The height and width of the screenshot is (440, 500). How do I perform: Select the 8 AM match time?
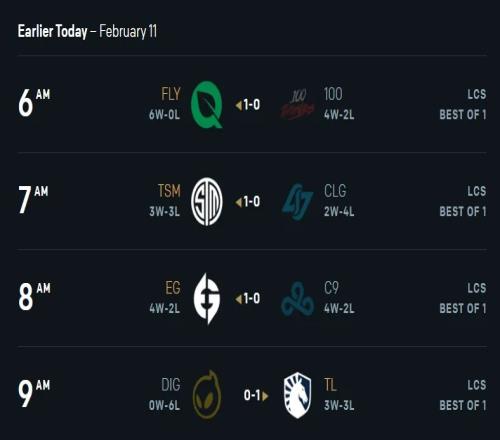[x=34, y=296]
